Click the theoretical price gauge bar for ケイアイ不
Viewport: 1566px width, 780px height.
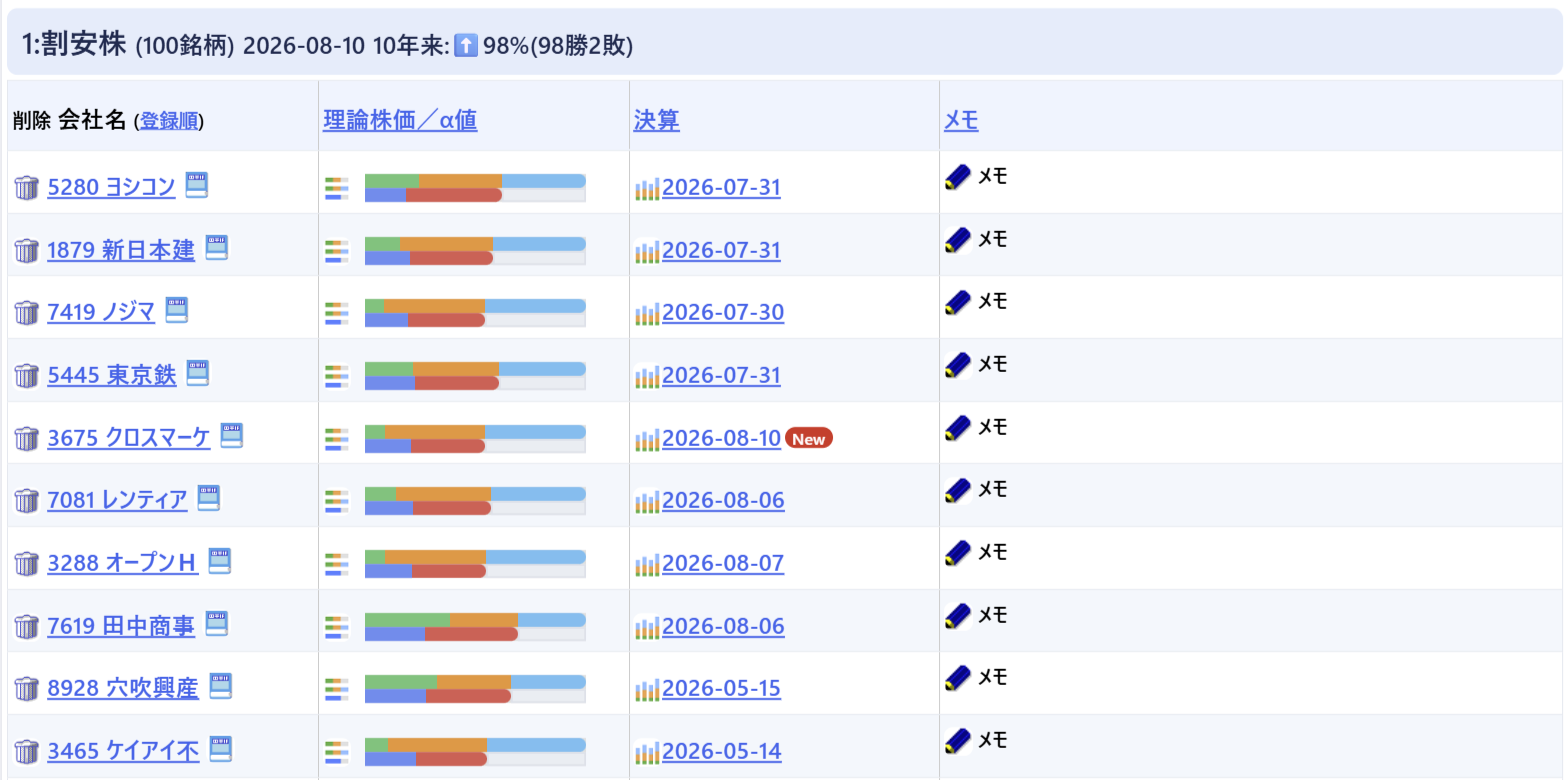point(475,752)
